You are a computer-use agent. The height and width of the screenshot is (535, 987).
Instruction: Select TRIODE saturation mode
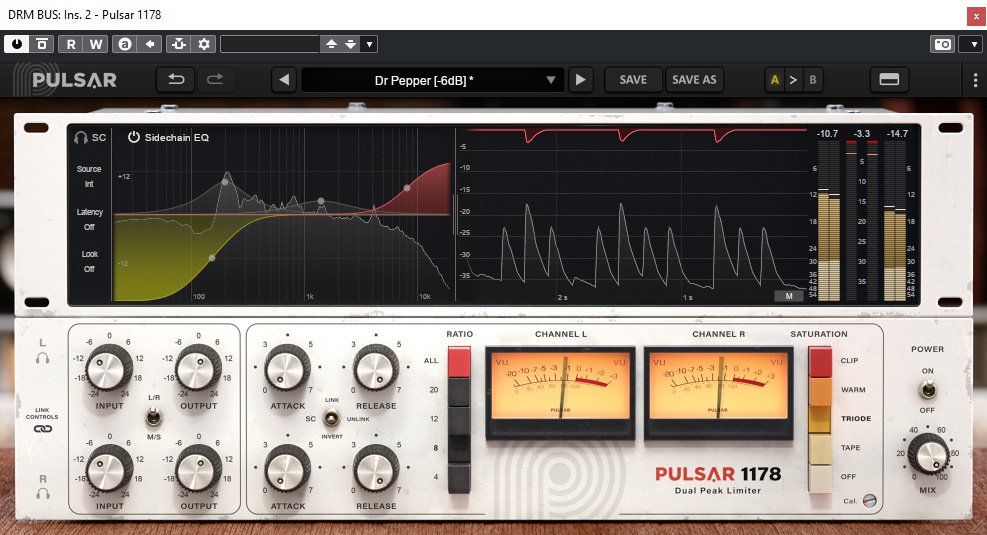pos(820,420)
